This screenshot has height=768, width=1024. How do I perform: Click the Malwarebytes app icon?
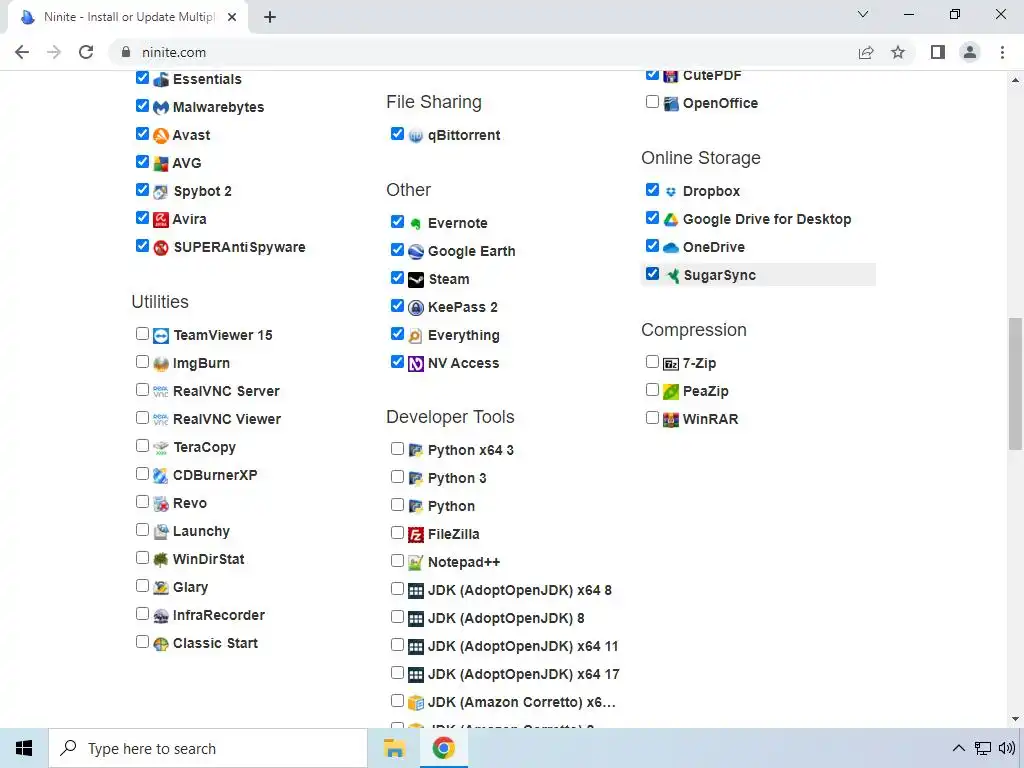(161, 107)
